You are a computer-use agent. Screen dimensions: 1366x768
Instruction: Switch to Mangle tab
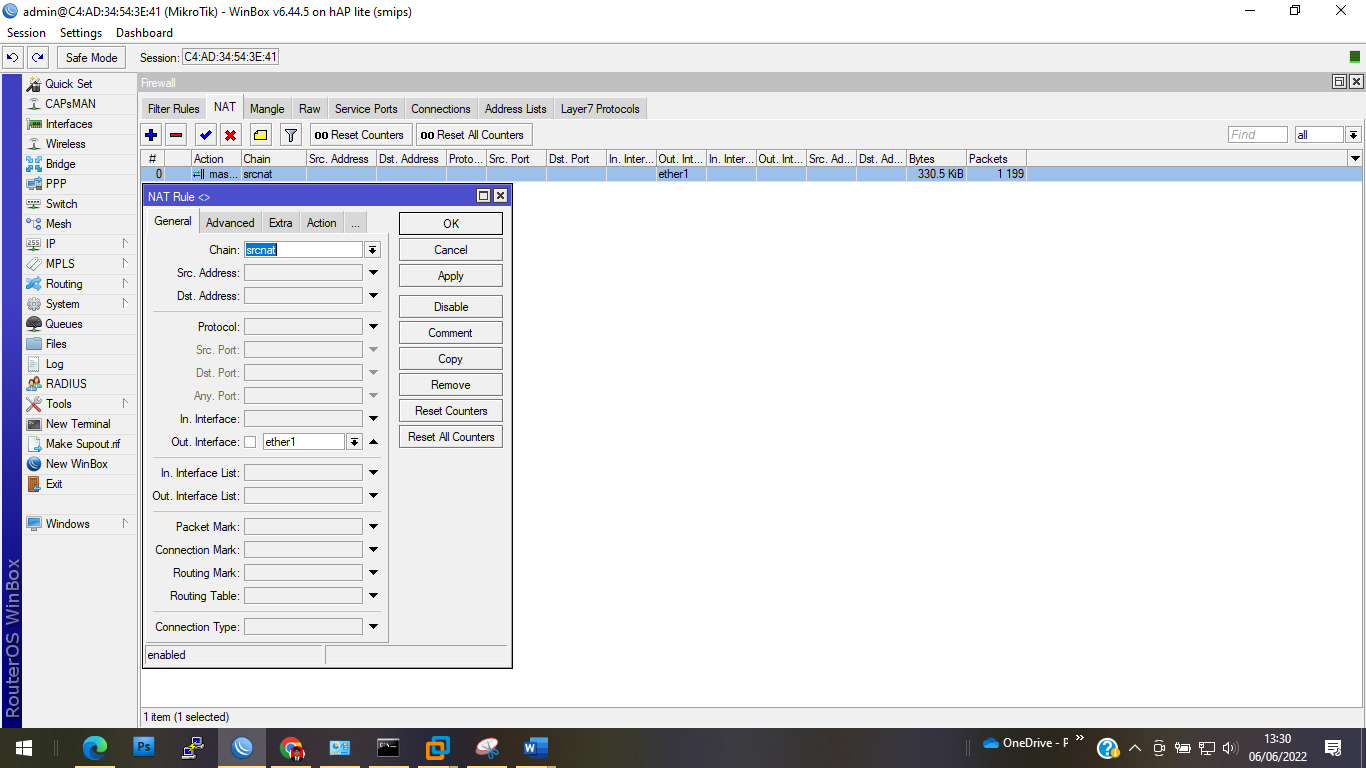(267, 109)
